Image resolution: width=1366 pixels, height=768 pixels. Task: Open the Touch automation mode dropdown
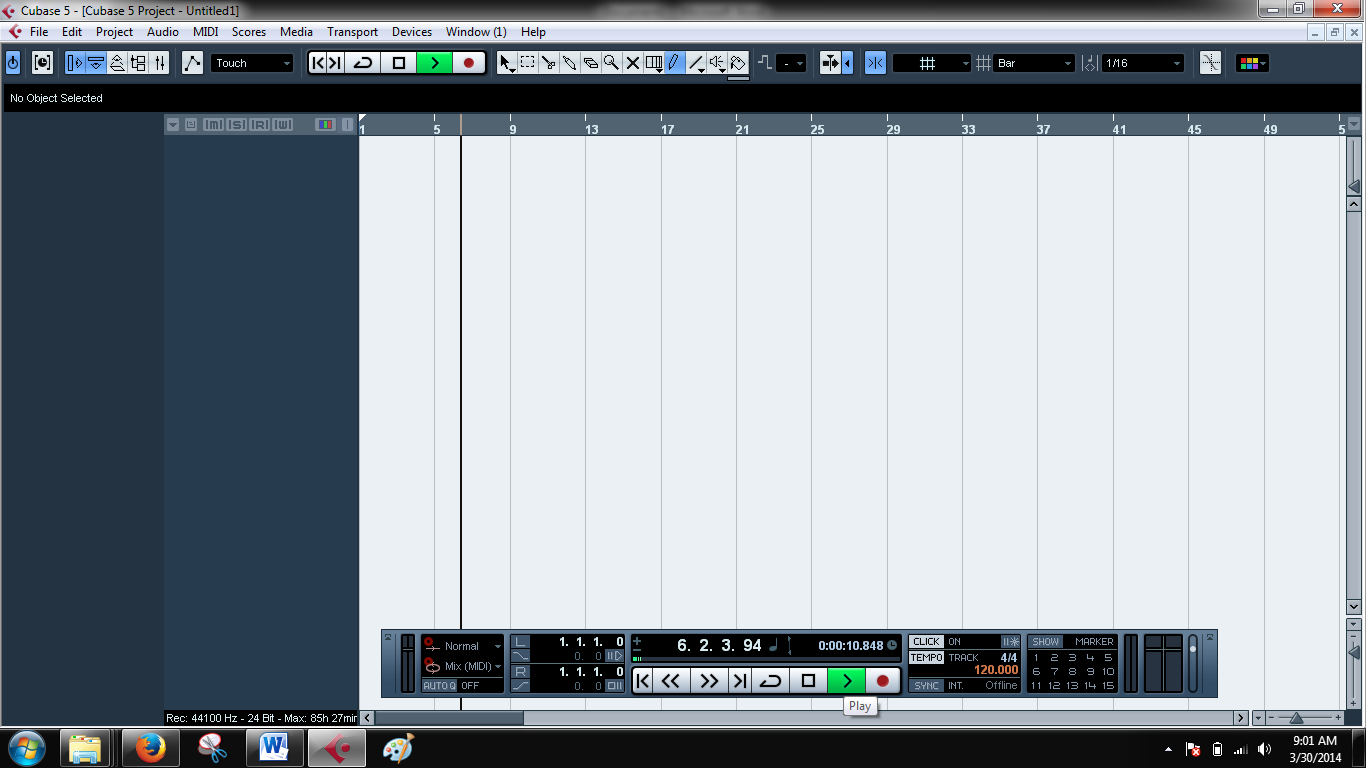click(252, 62)
